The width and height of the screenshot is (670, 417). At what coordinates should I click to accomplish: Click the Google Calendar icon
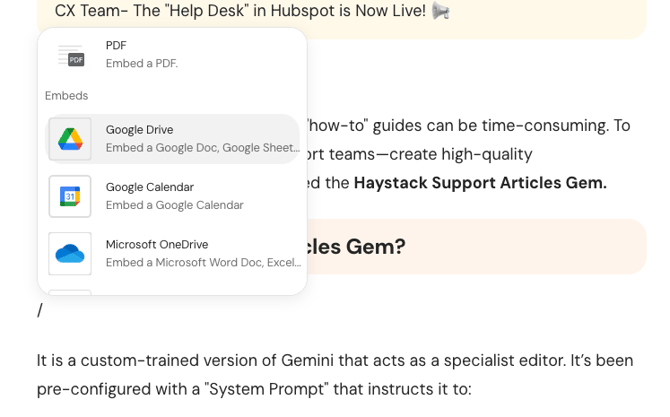(70, 196)
